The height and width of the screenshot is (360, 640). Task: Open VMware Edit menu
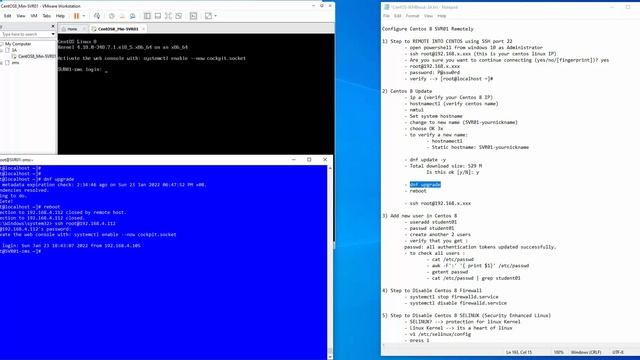pyautogui.click(x=7, y=16)
